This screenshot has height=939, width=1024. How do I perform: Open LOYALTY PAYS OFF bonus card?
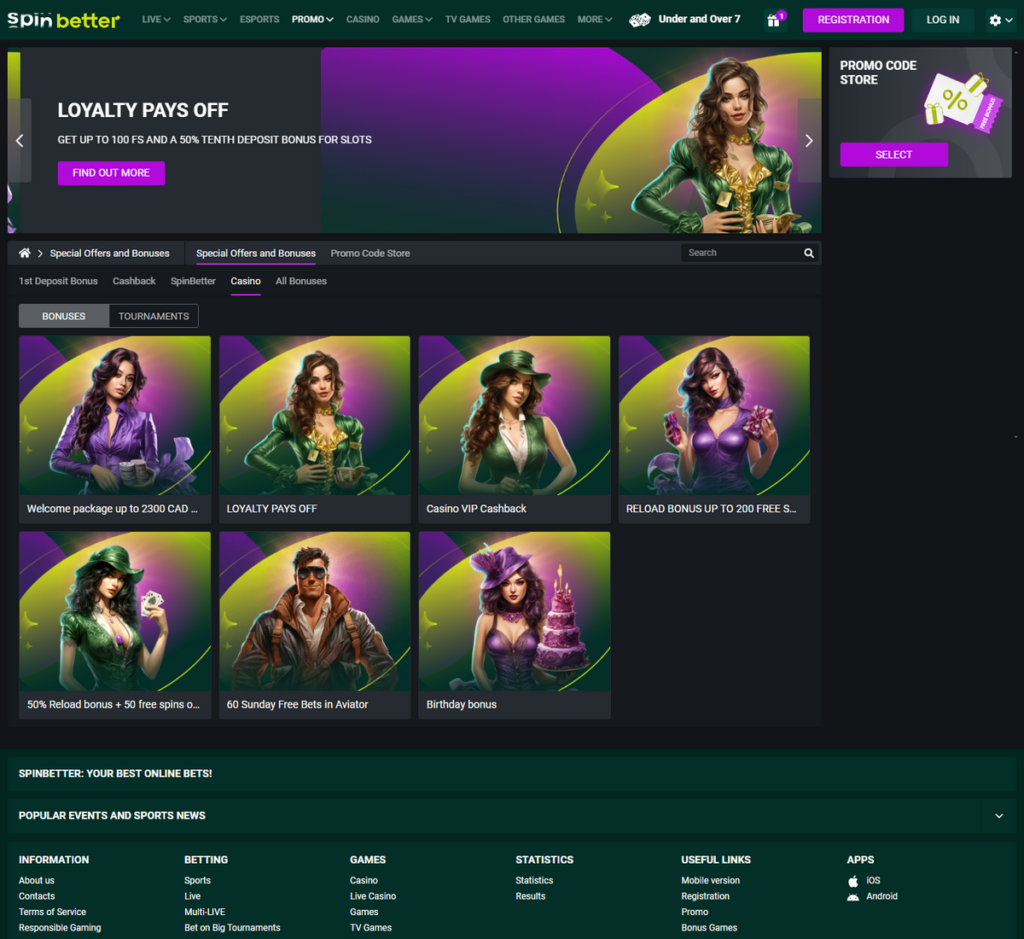click(x=315, y=430)
